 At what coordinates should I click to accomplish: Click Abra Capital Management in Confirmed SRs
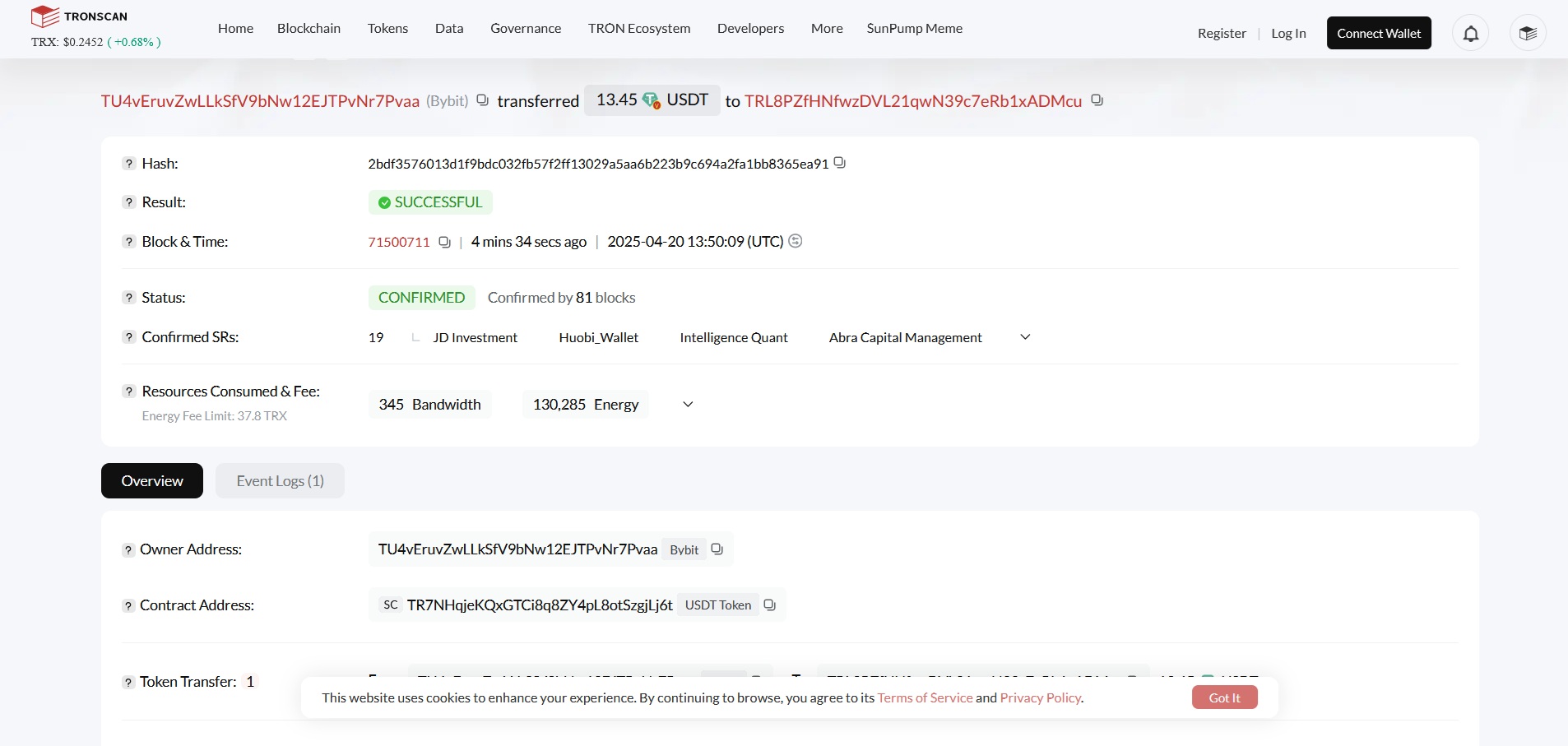coord(905,337)
